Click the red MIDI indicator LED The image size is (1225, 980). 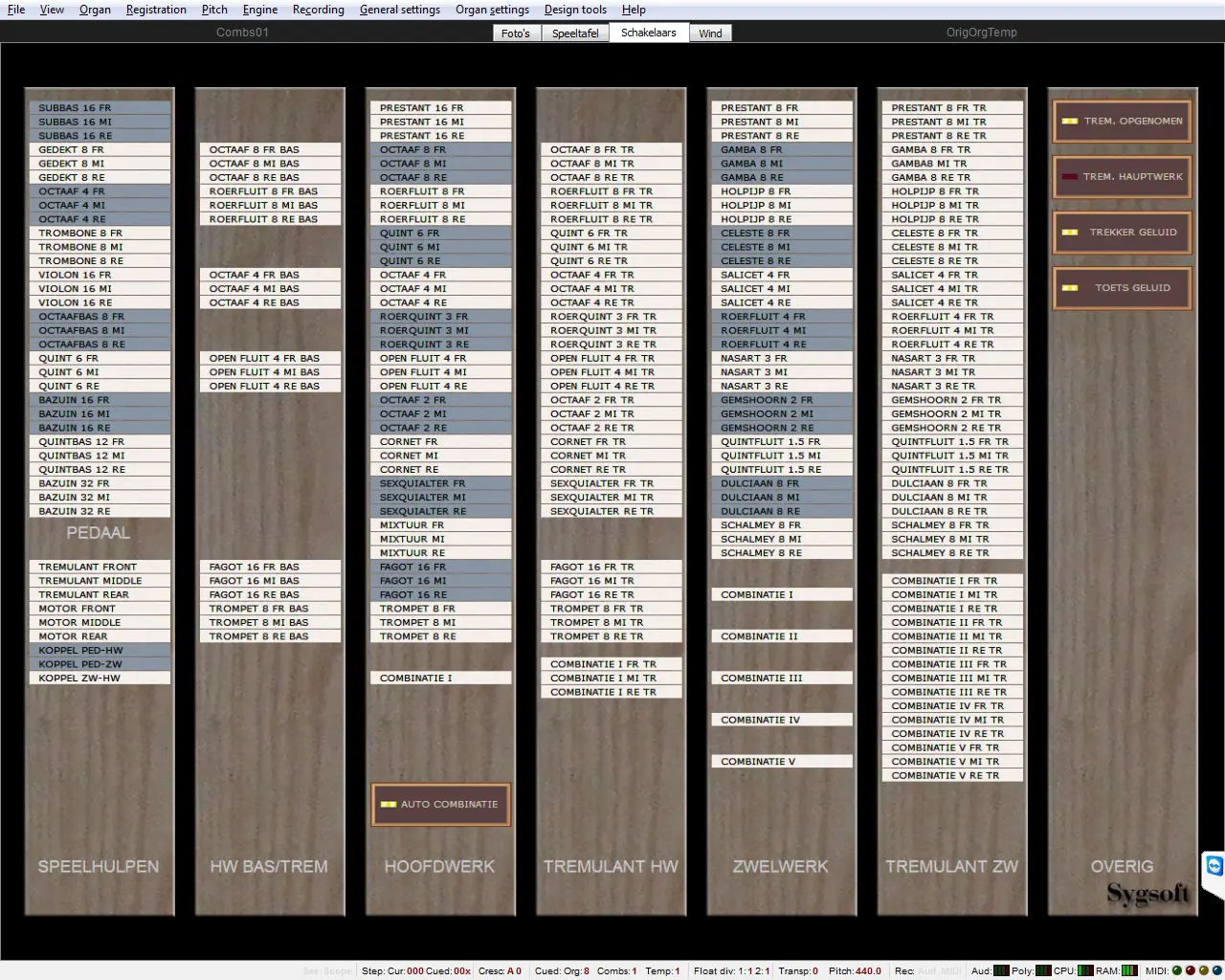pyautogui.click(x=1191, y=970)
